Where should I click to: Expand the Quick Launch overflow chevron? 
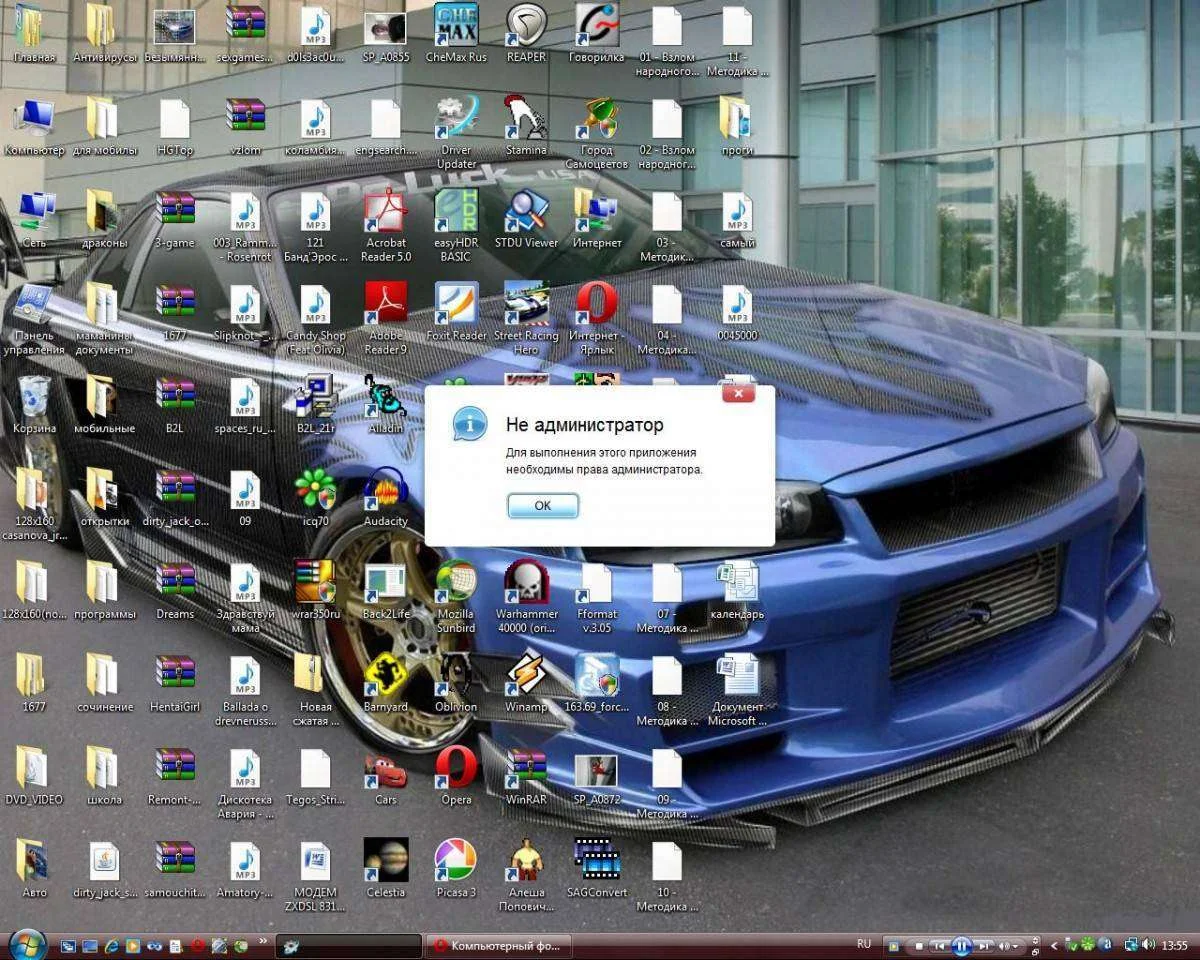pos(263,941)
